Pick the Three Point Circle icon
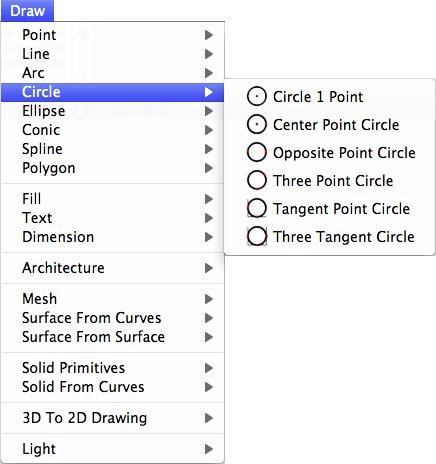 tap(257, 180)
